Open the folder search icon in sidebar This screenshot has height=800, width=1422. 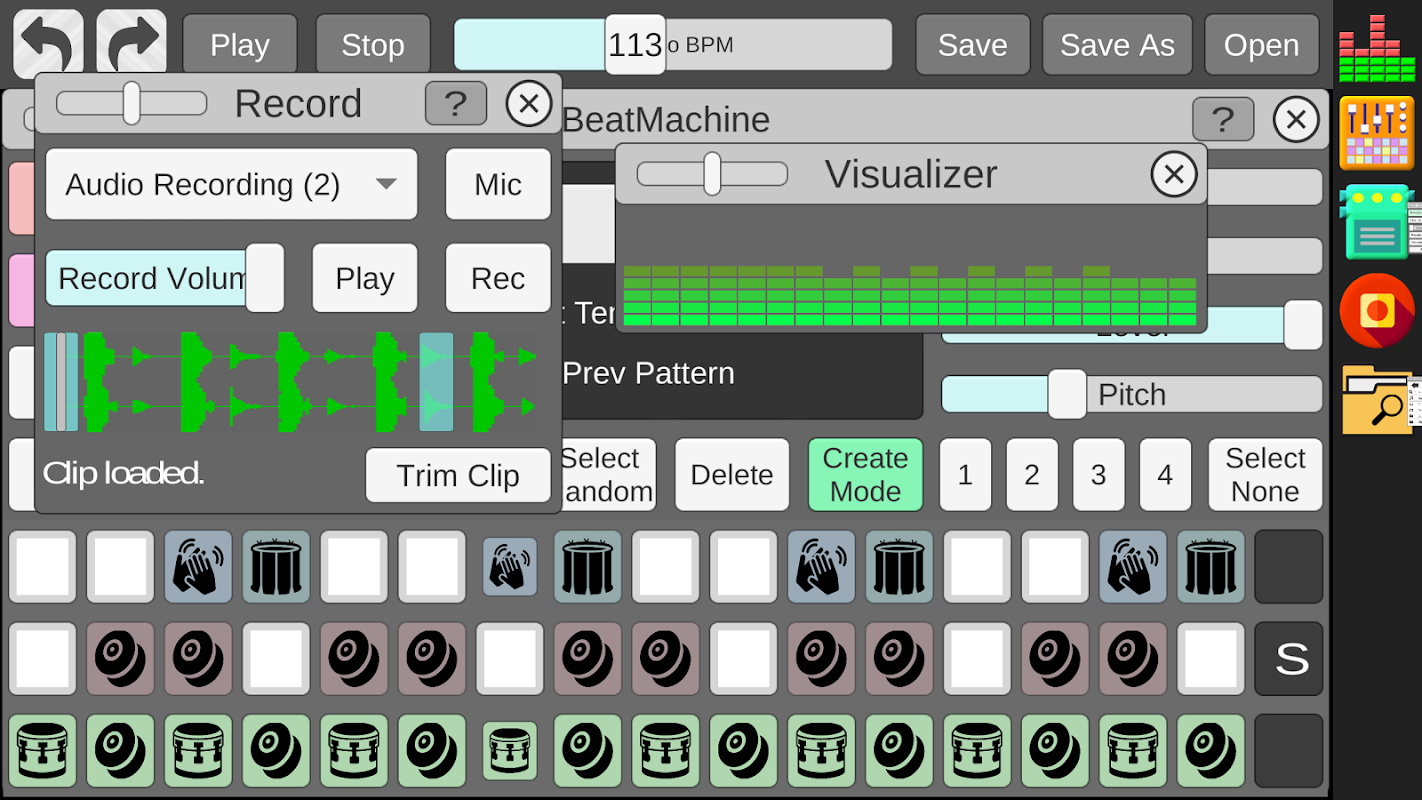[1380, 400]
